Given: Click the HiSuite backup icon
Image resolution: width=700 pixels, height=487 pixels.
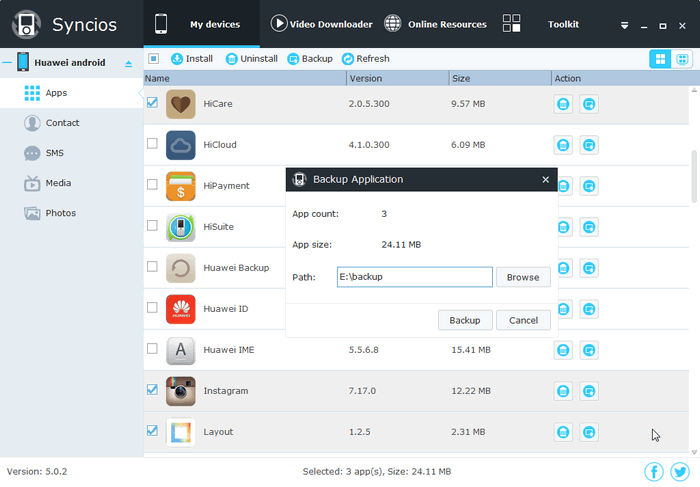Looking at the screenshot, I should [x=589, y=227].
